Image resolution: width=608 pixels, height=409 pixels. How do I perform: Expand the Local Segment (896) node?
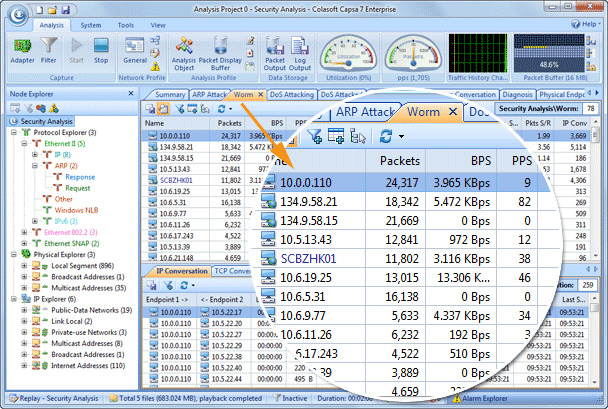(x=24, y=266)
